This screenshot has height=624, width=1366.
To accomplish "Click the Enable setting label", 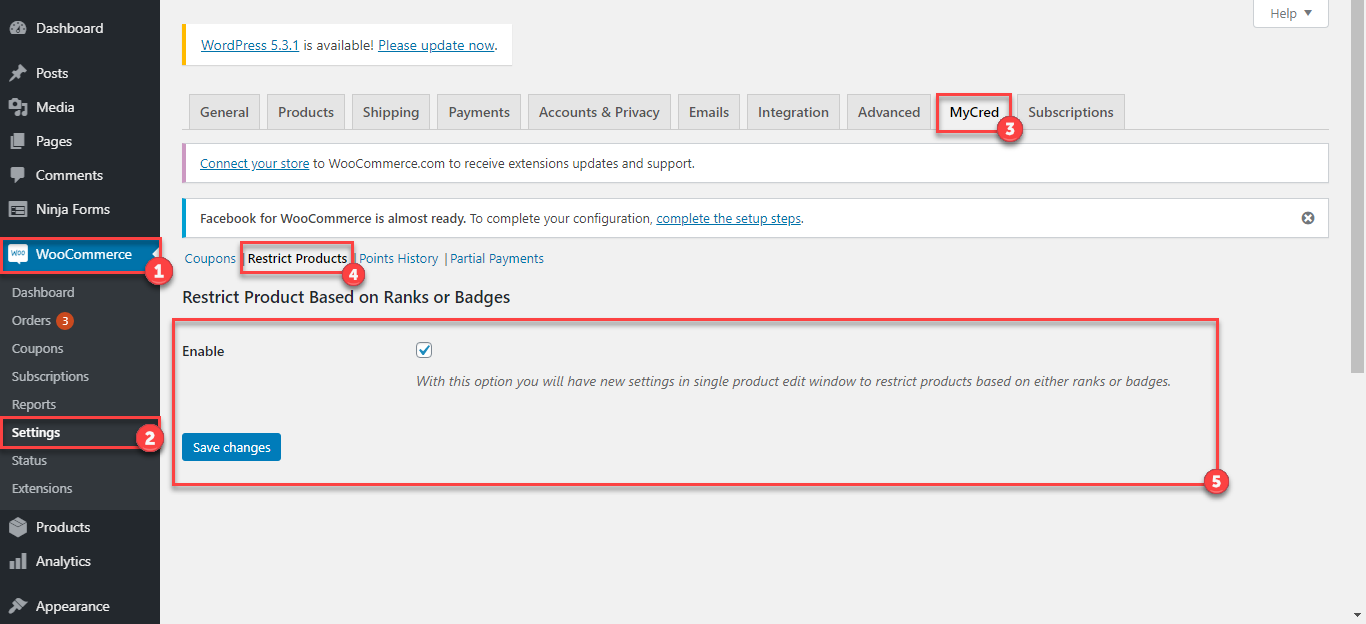I will coord(203,351).
